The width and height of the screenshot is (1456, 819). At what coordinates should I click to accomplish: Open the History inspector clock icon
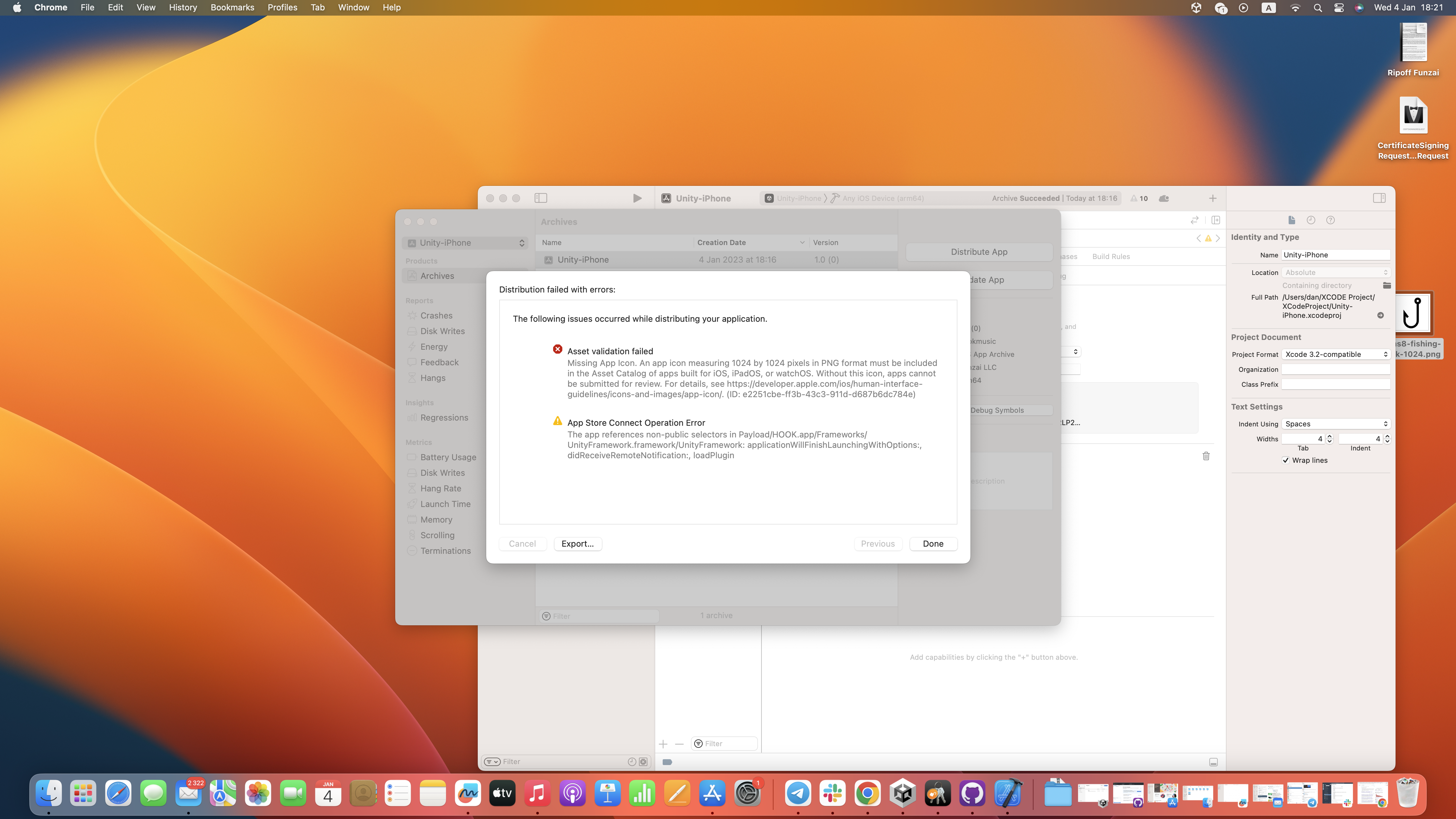coord(1311,220)
